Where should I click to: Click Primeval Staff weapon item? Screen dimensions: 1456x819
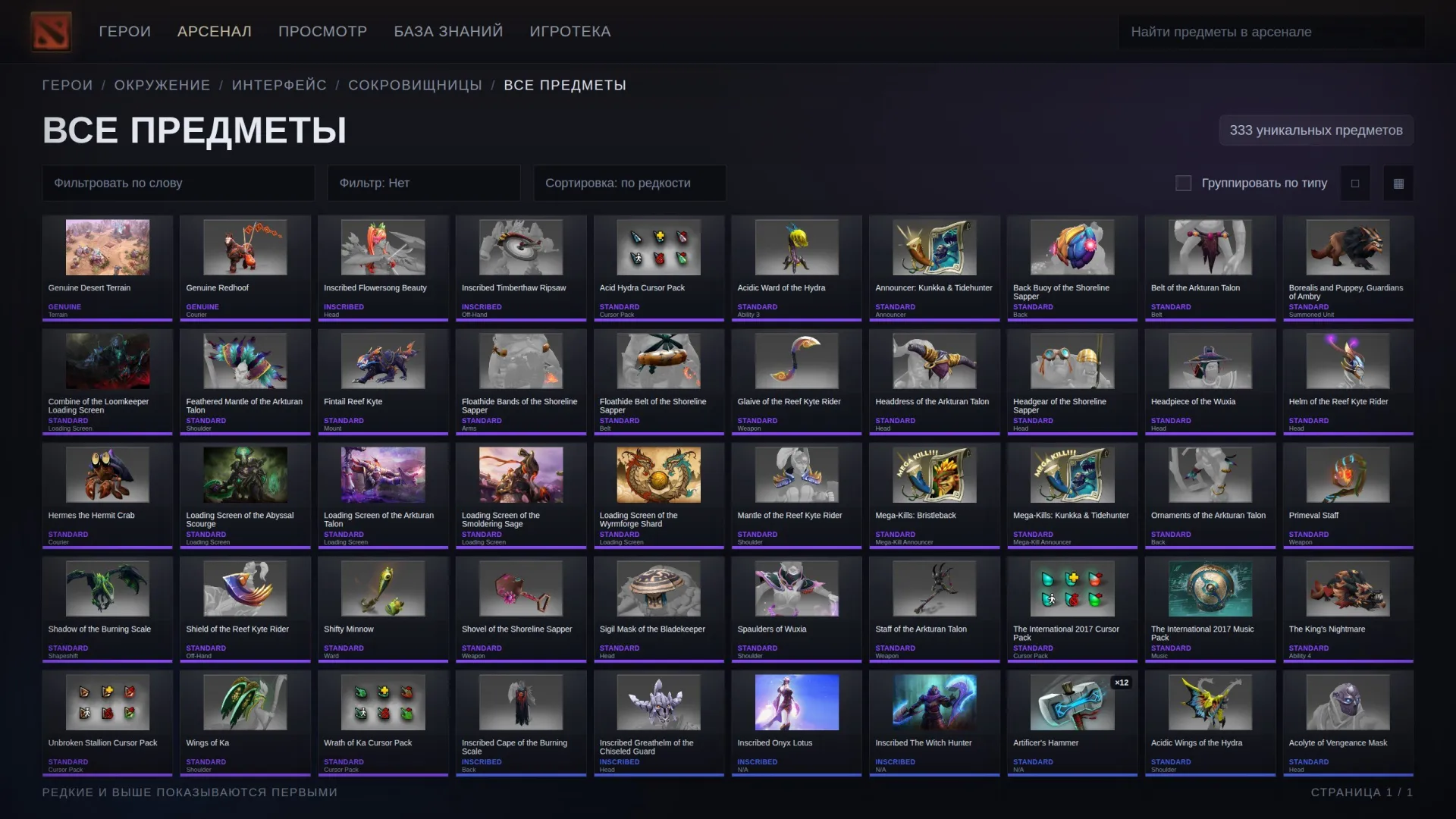point(1348,495)
